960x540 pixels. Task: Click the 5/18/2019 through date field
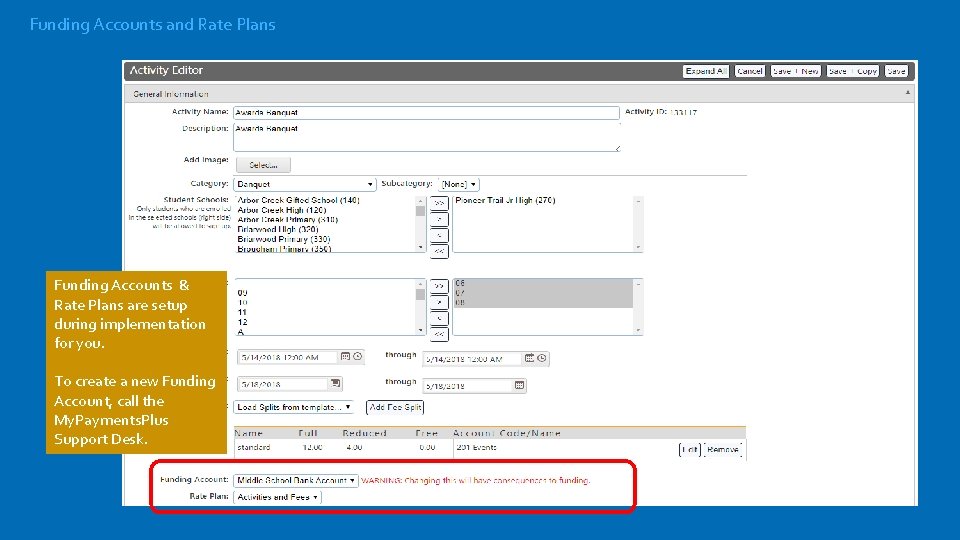pyautogui.click(x=468, y=386)
